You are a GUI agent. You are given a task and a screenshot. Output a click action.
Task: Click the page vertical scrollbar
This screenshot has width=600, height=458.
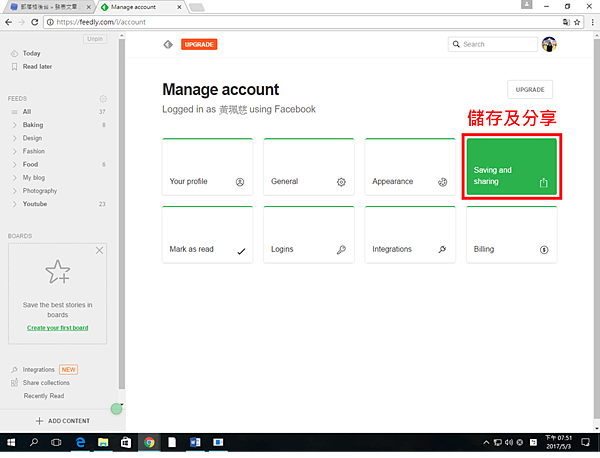pyautogui.click(x=597, y=228)
